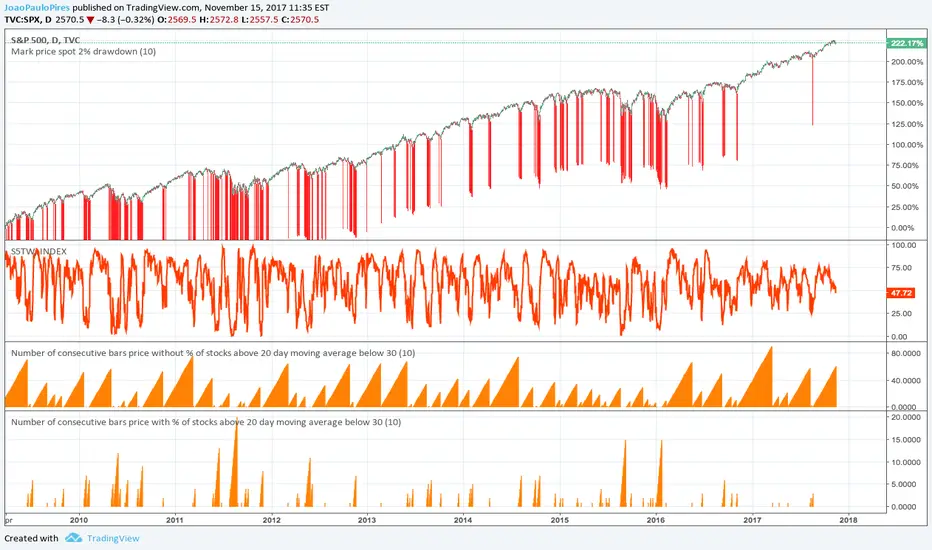Click the red down-triangle change indicator
This screenshot has height=550, width=932.
click(90, 20)
